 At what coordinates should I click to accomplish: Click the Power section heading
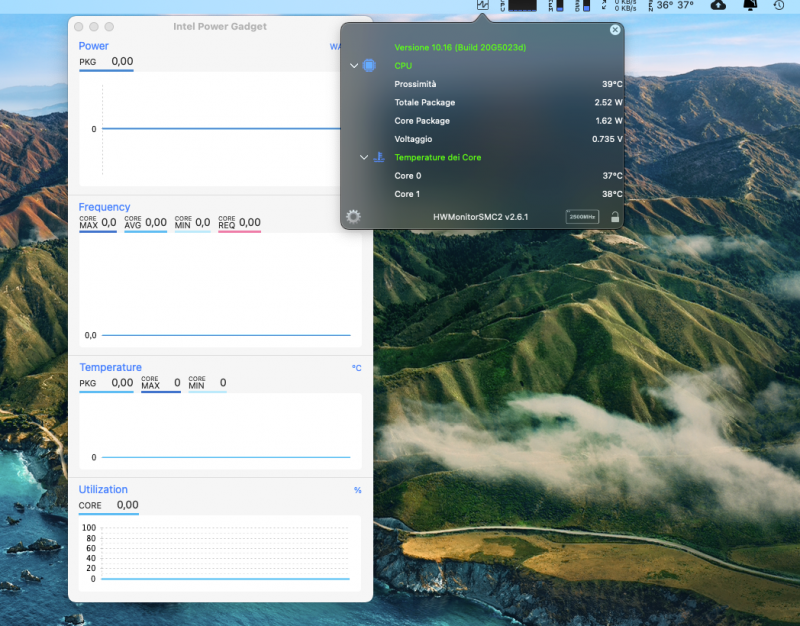click(x=94, y=46)
